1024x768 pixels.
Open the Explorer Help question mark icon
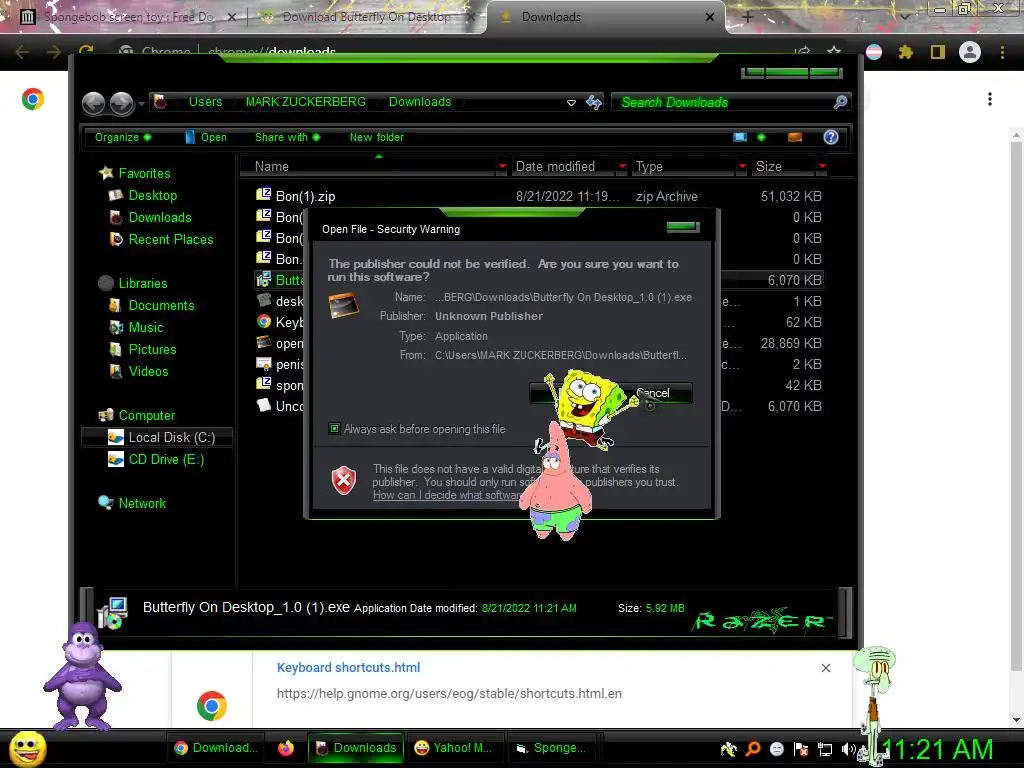[831, 137]
